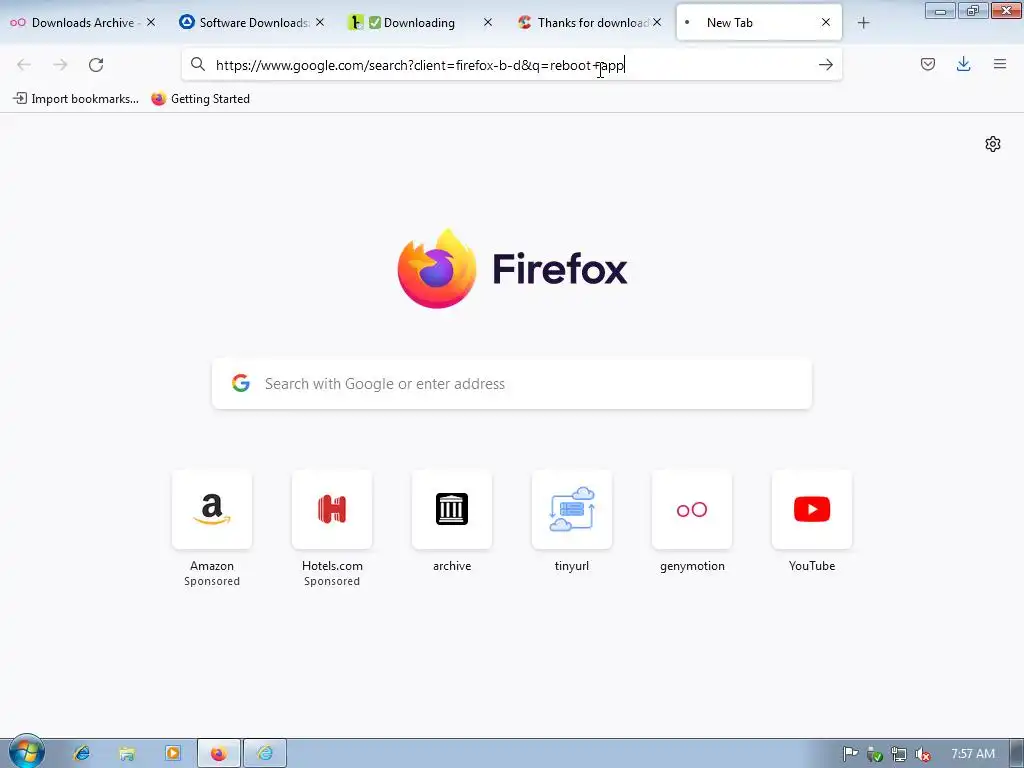Click the Google logo in search box
1024x768 pixels.
[241, 383]
